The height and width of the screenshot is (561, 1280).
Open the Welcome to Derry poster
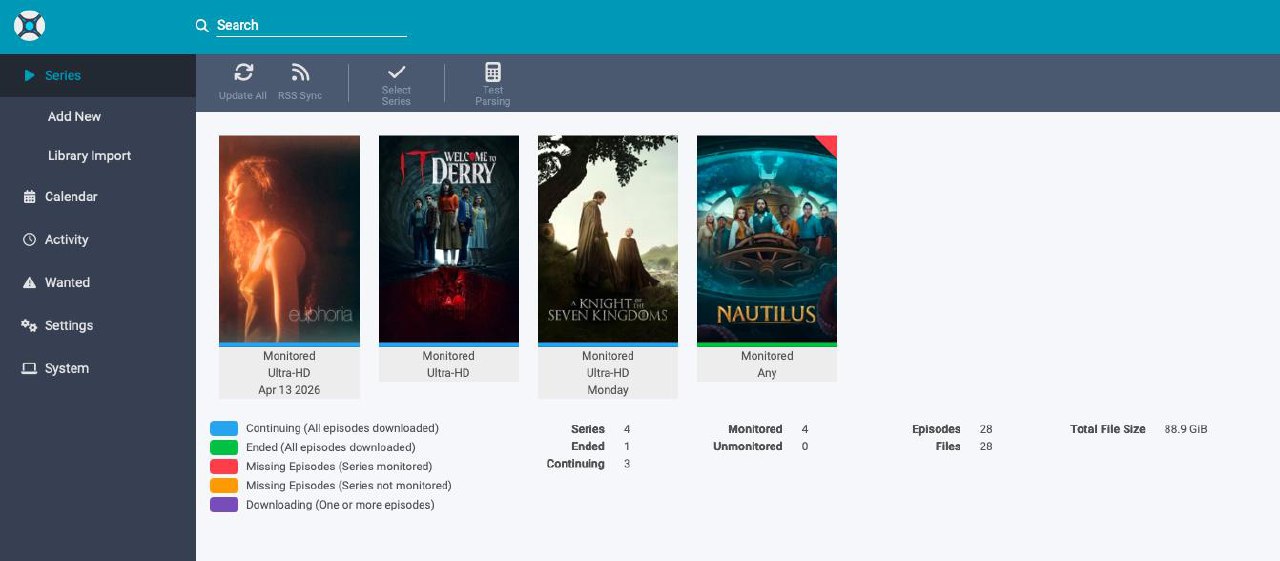tap(448, 239)
